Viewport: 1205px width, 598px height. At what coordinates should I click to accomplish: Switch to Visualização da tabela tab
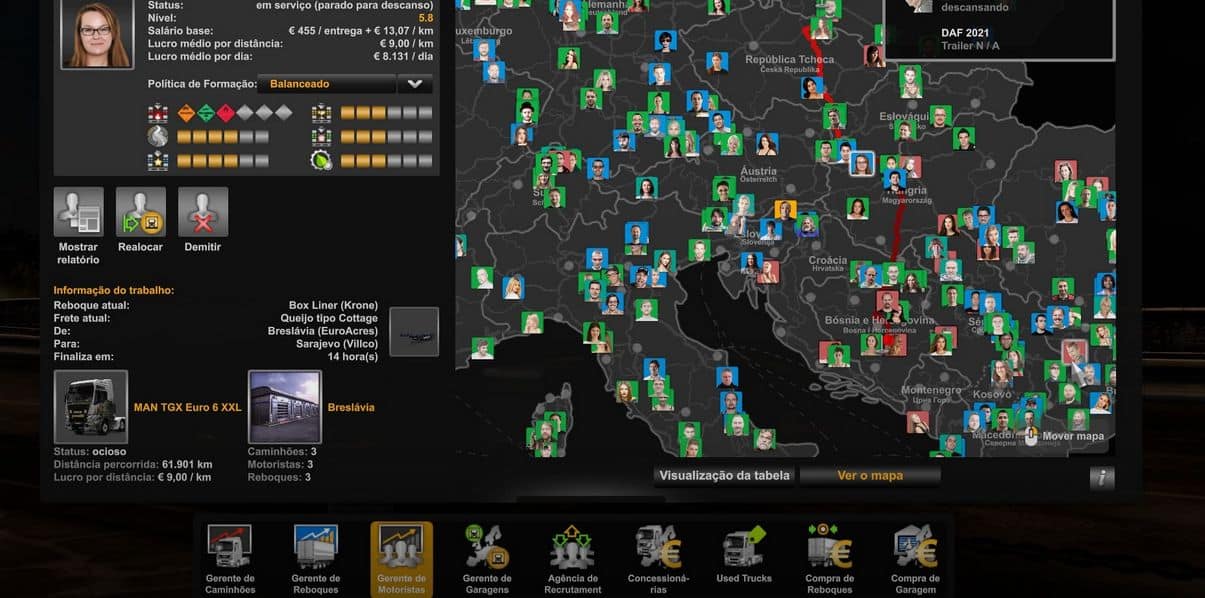tap(725, 476)
